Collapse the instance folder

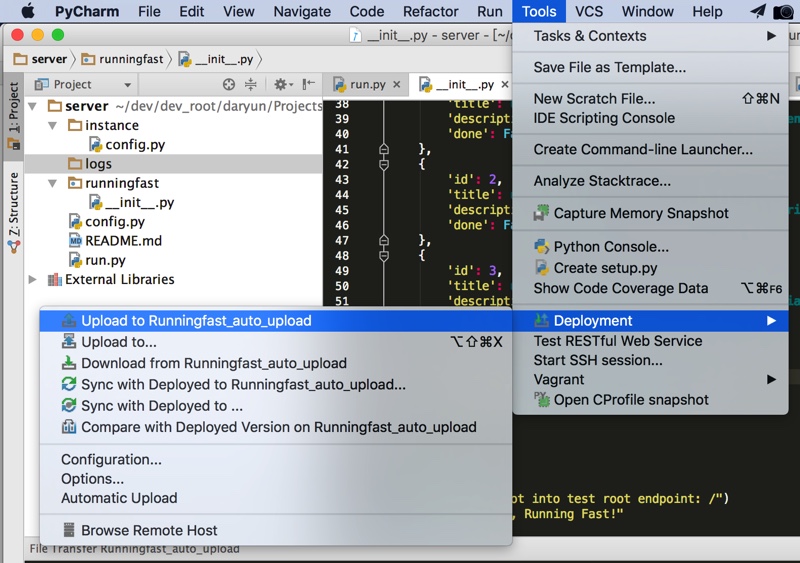[x=53, y=126]
